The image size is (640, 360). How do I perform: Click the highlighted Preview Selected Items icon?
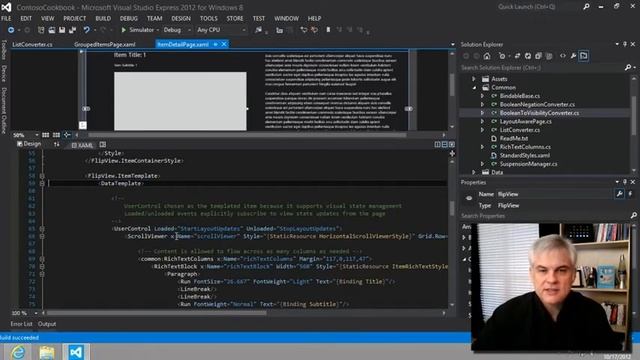click(584, 56)
